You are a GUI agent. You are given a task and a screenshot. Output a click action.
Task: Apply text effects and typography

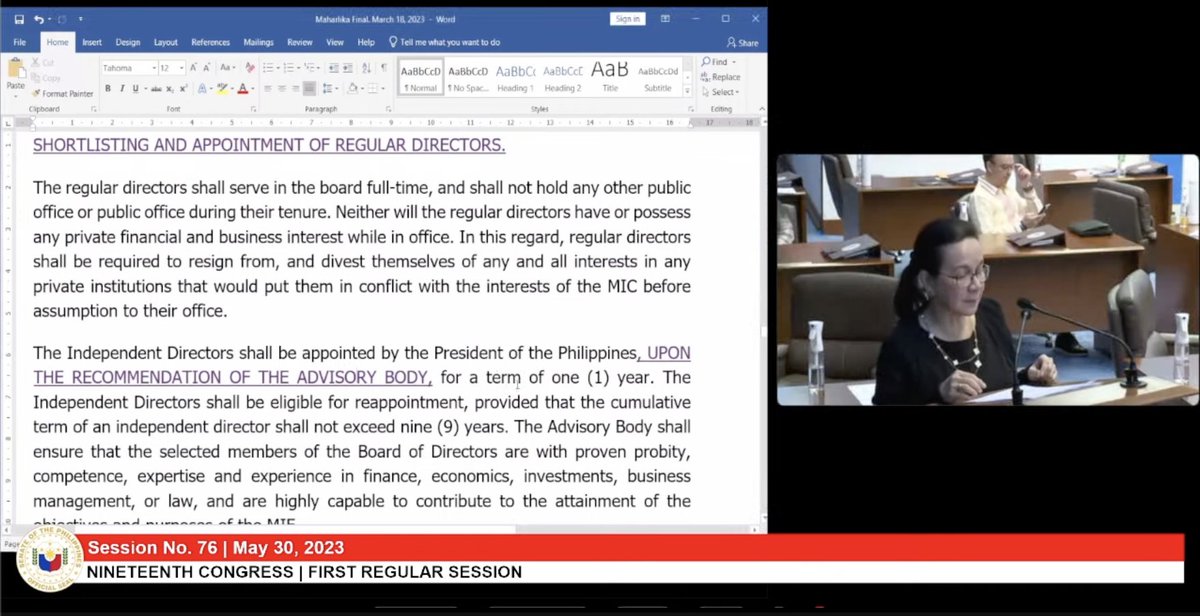[x=202, y=89]
